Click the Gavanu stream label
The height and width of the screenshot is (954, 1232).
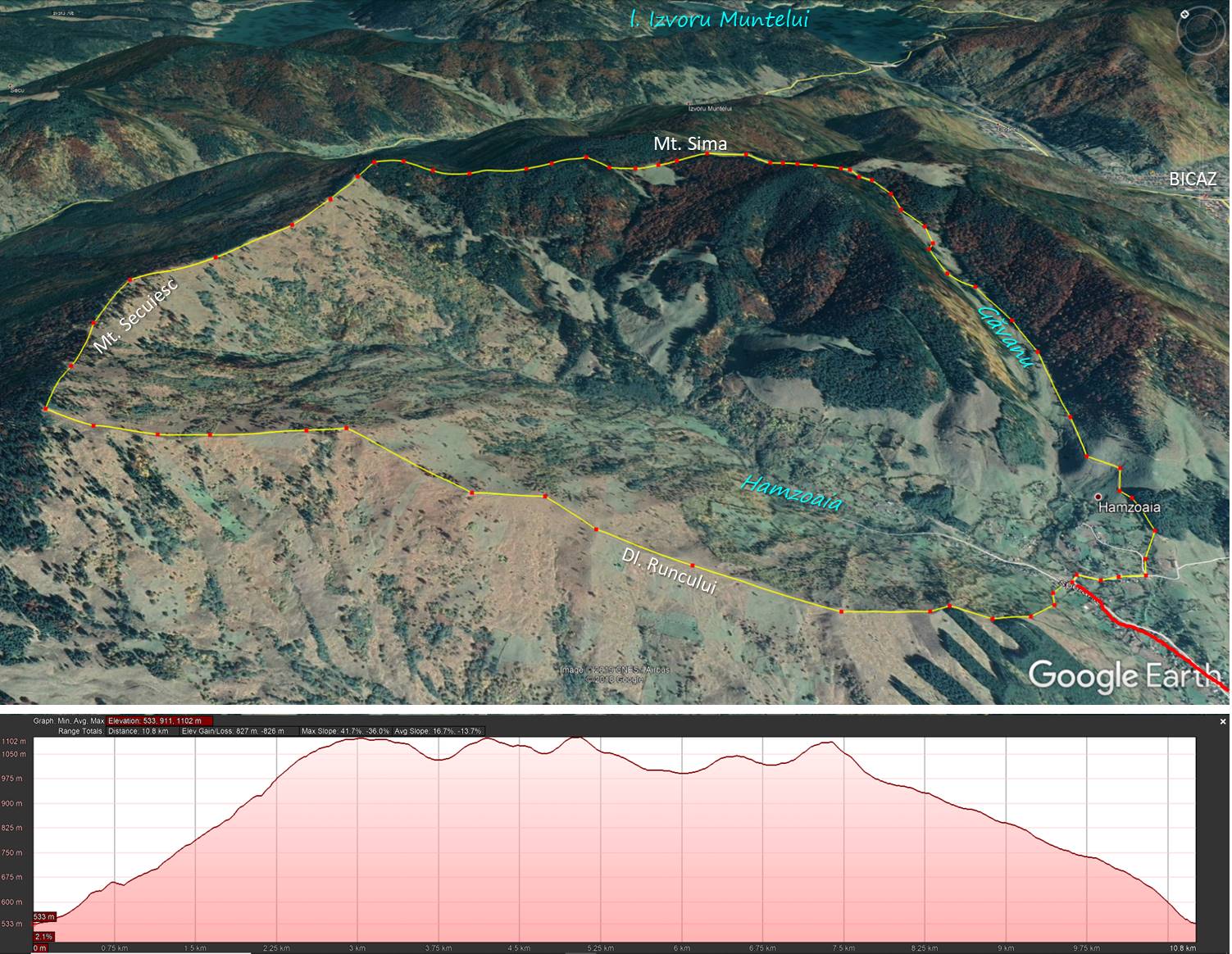point(1007,337)
